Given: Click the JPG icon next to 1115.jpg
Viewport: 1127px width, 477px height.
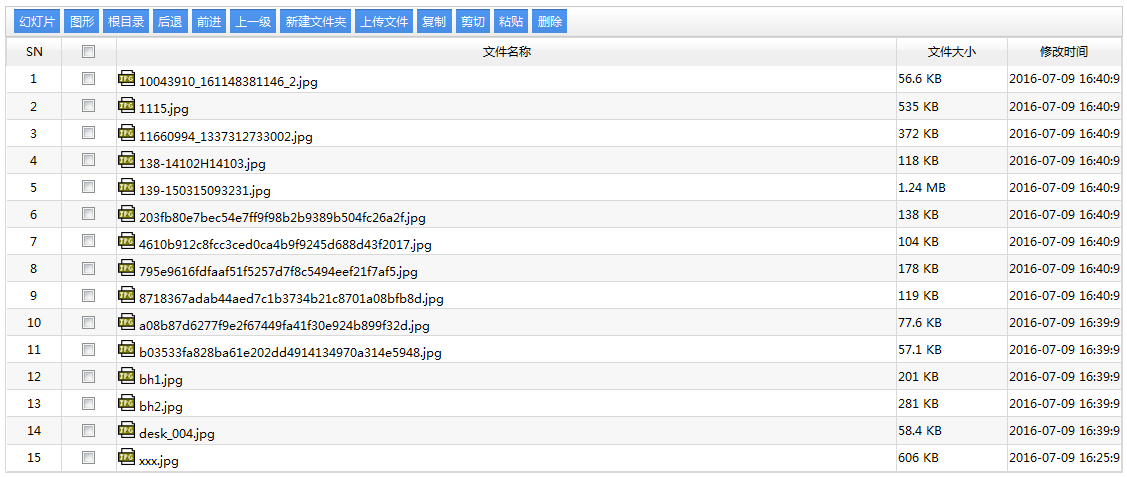Looking at the screenshot, I should pyautogui.click(x=126, y=105).
